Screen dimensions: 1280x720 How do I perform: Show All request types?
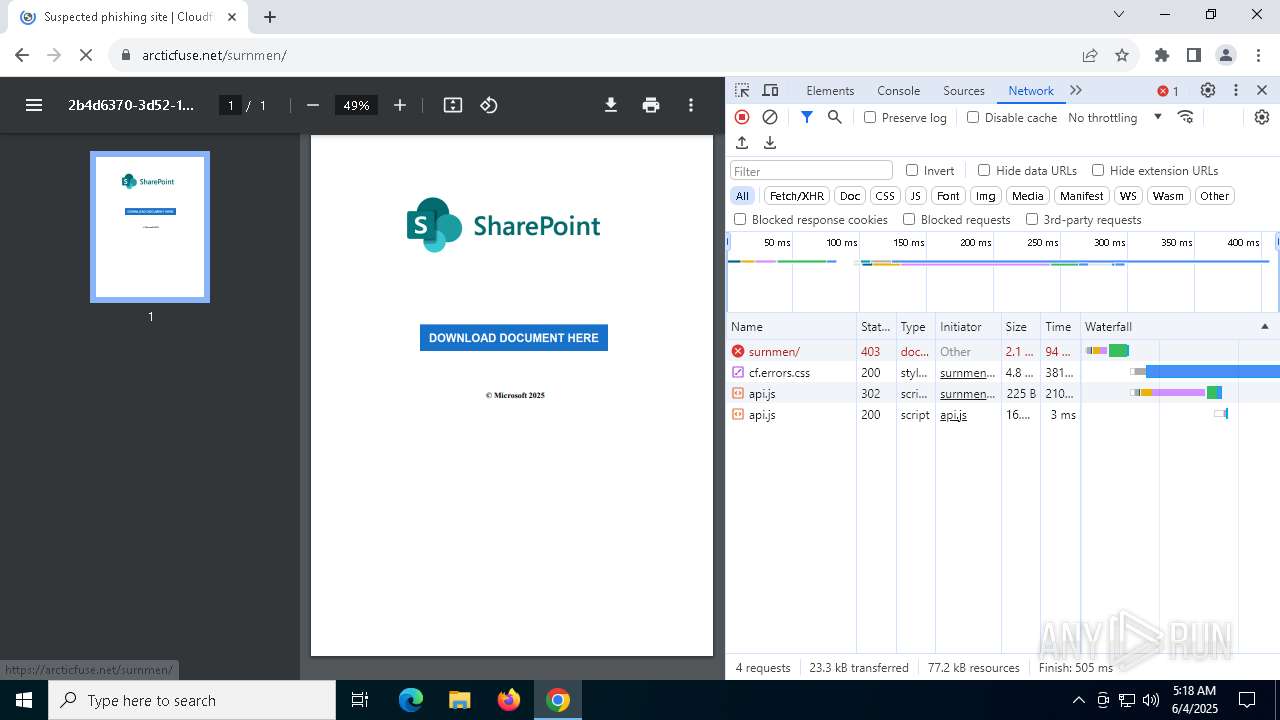coord(742,196)
